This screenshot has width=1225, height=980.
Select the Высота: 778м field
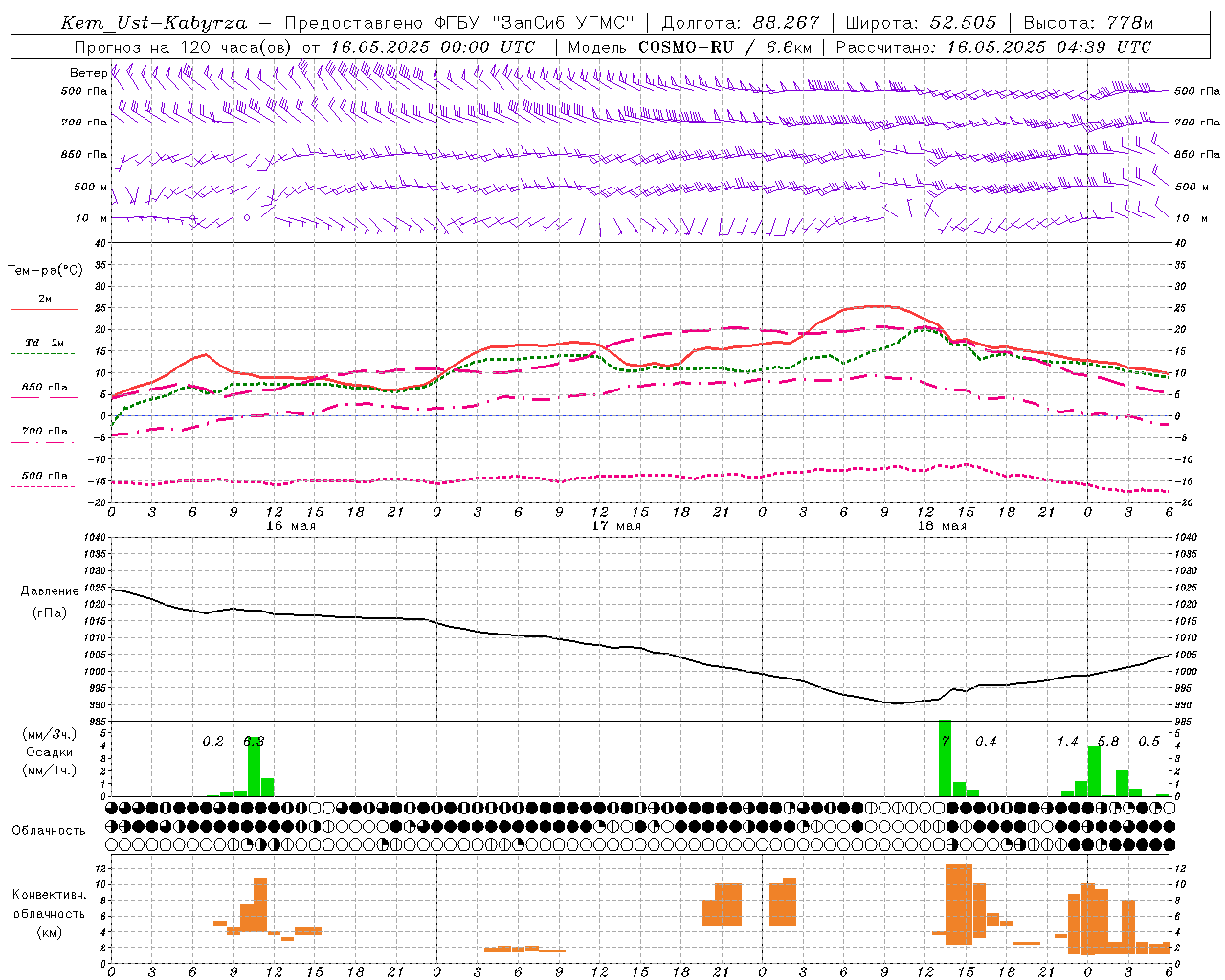tap(1089, 23)
